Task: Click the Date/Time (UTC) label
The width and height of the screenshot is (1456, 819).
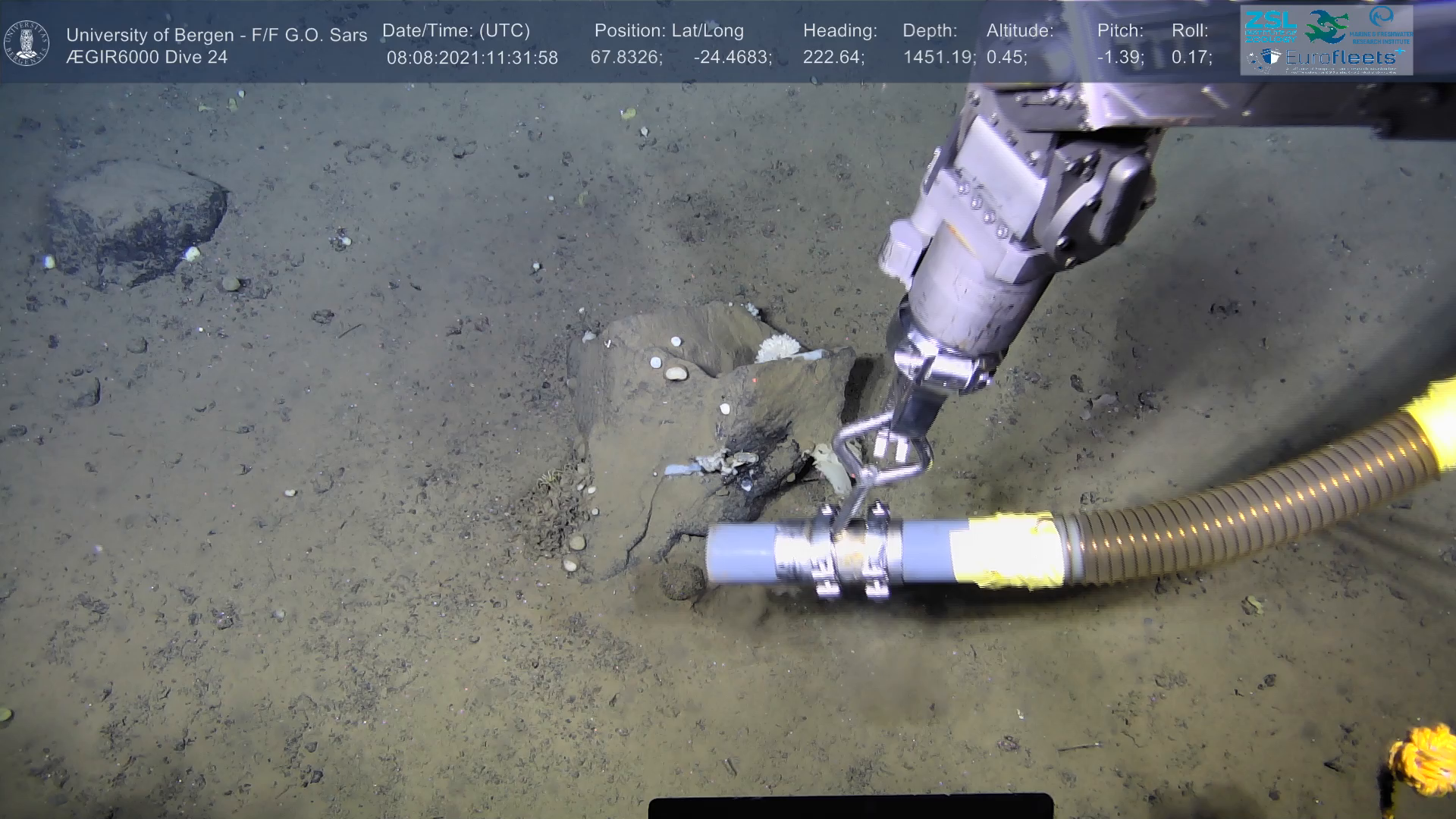Action: tap(456, 31)
